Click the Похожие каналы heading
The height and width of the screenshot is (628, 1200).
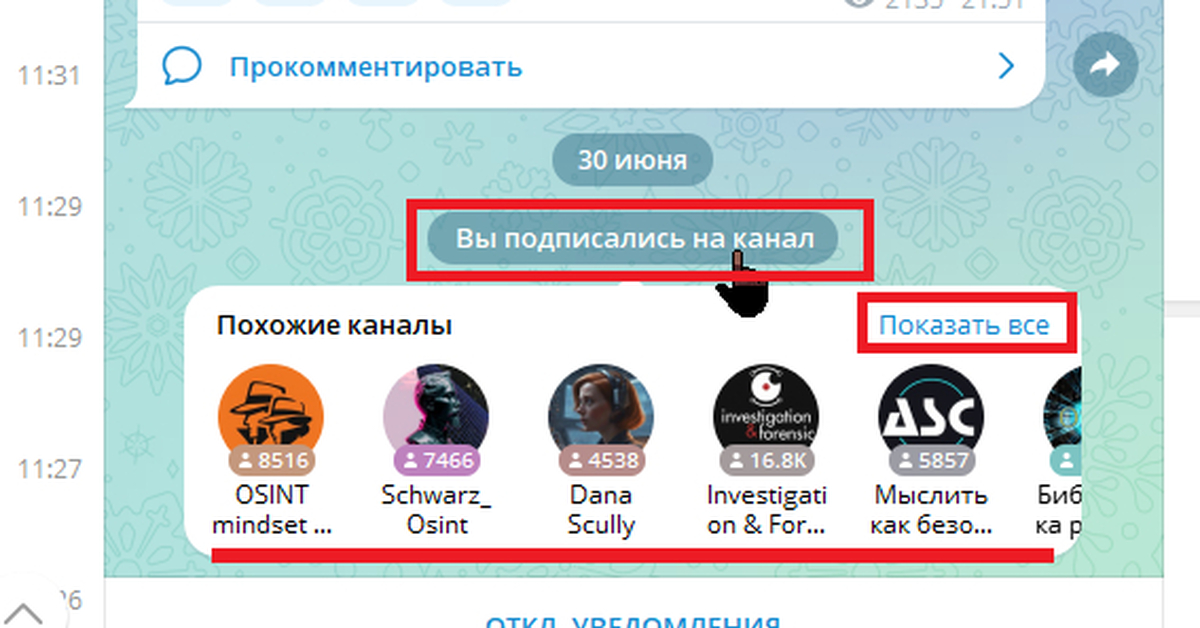(335, 326)
